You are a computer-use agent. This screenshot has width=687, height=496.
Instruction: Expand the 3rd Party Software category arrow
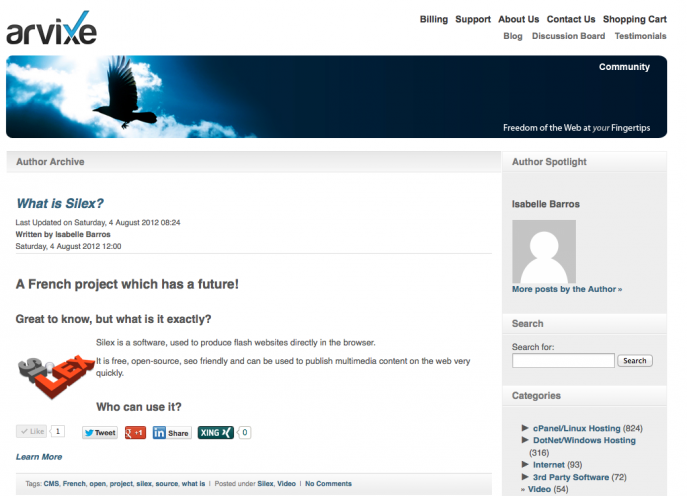[x=525, y=476]
